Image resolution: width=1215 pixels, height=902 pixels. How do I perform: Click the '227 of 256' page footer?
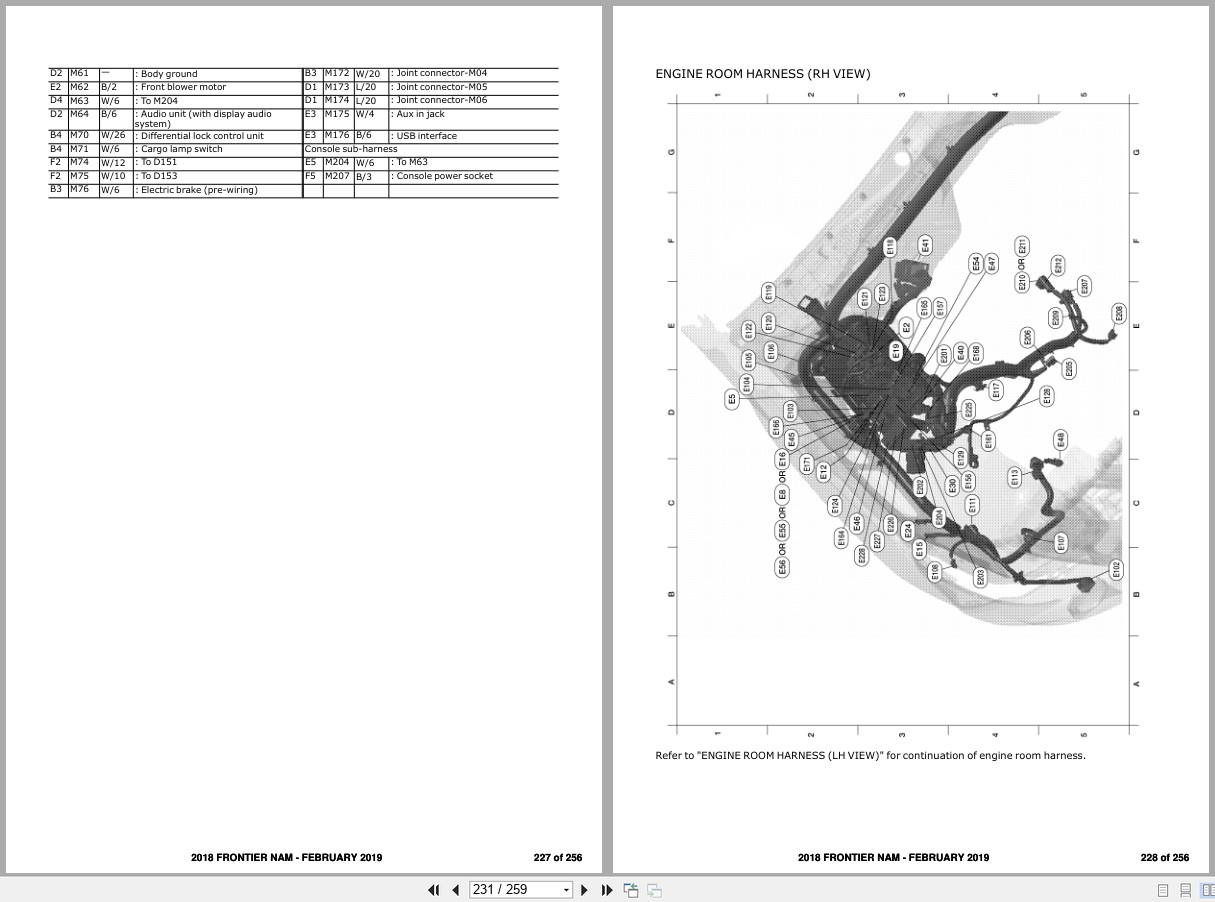point(558,858)
